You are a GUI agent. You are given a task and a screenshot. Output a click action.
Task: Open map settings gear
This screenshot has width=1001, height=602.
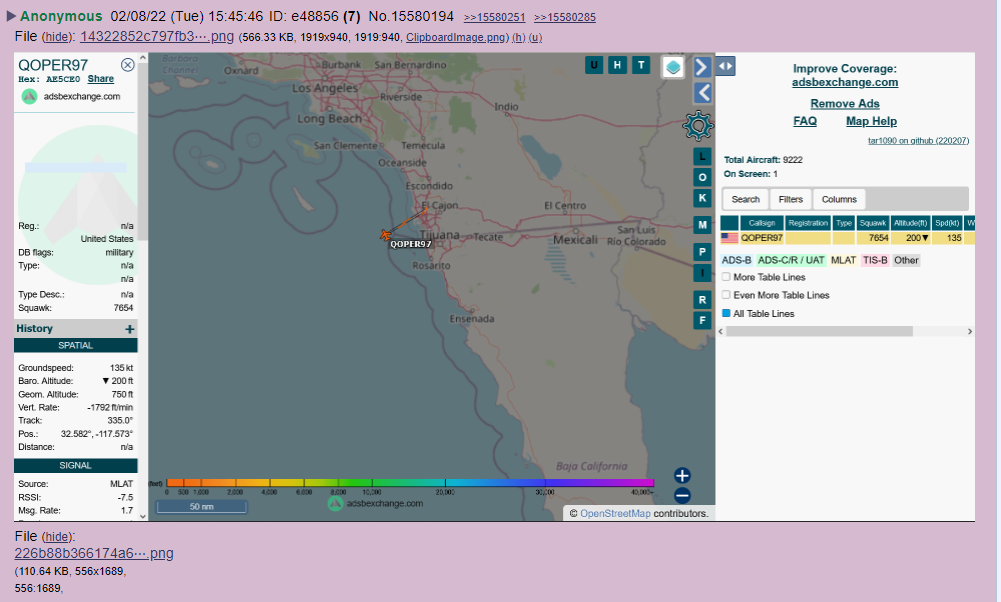(698, 125)
